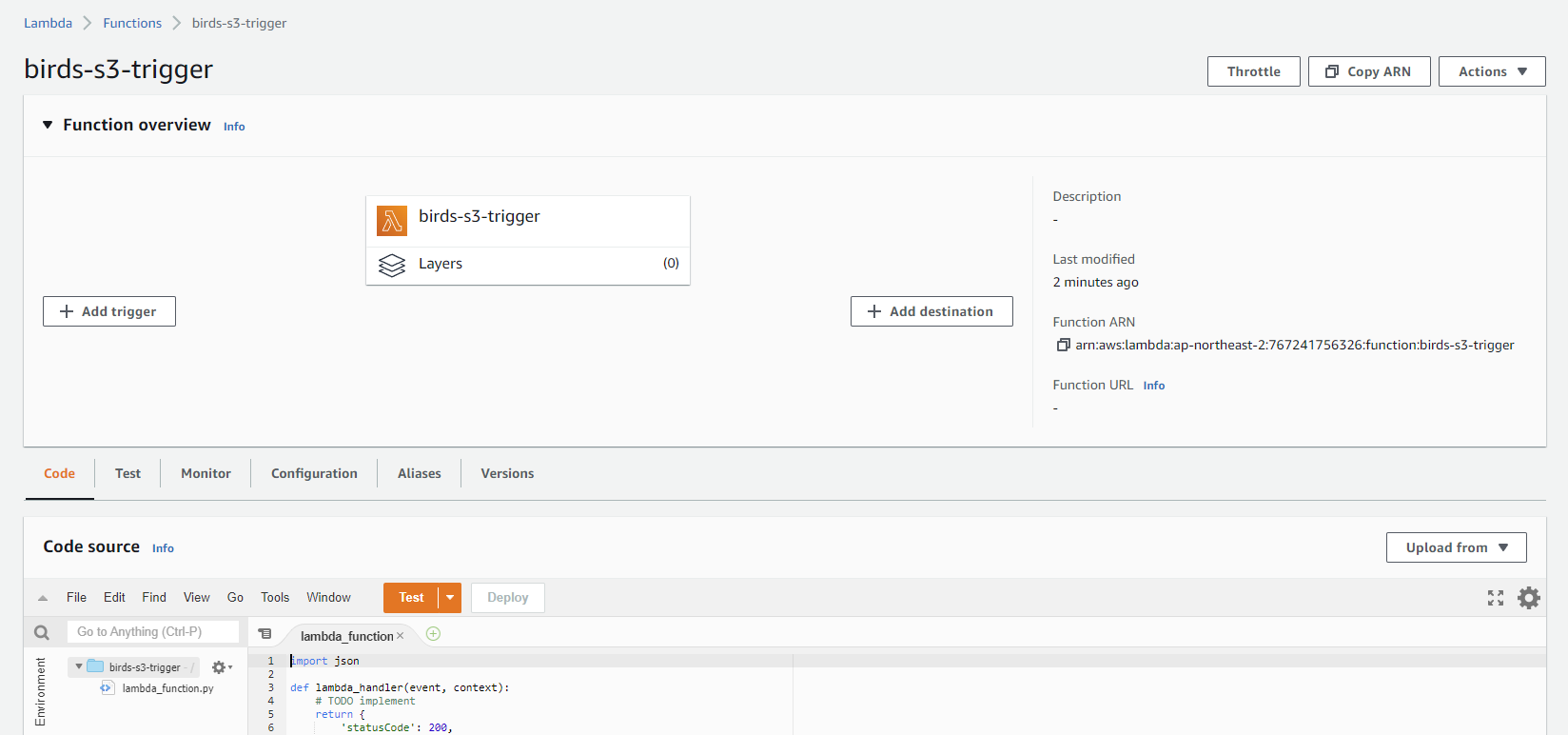
Task: Open the File menu in editor
Action: (76, 598)
